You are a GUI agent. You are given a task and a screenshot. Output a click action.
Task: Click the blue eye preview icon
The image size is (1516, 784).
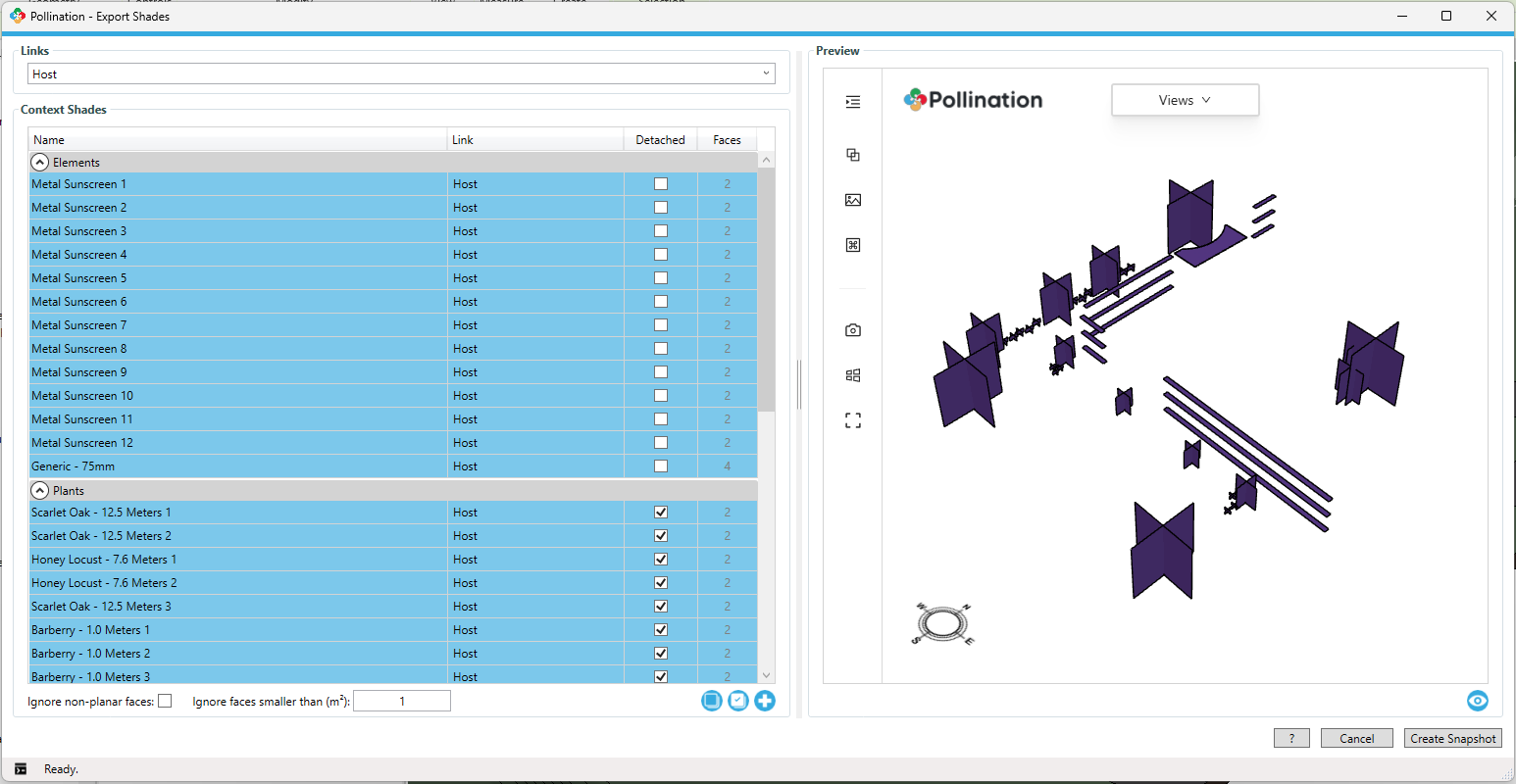tap(1477, 701)
